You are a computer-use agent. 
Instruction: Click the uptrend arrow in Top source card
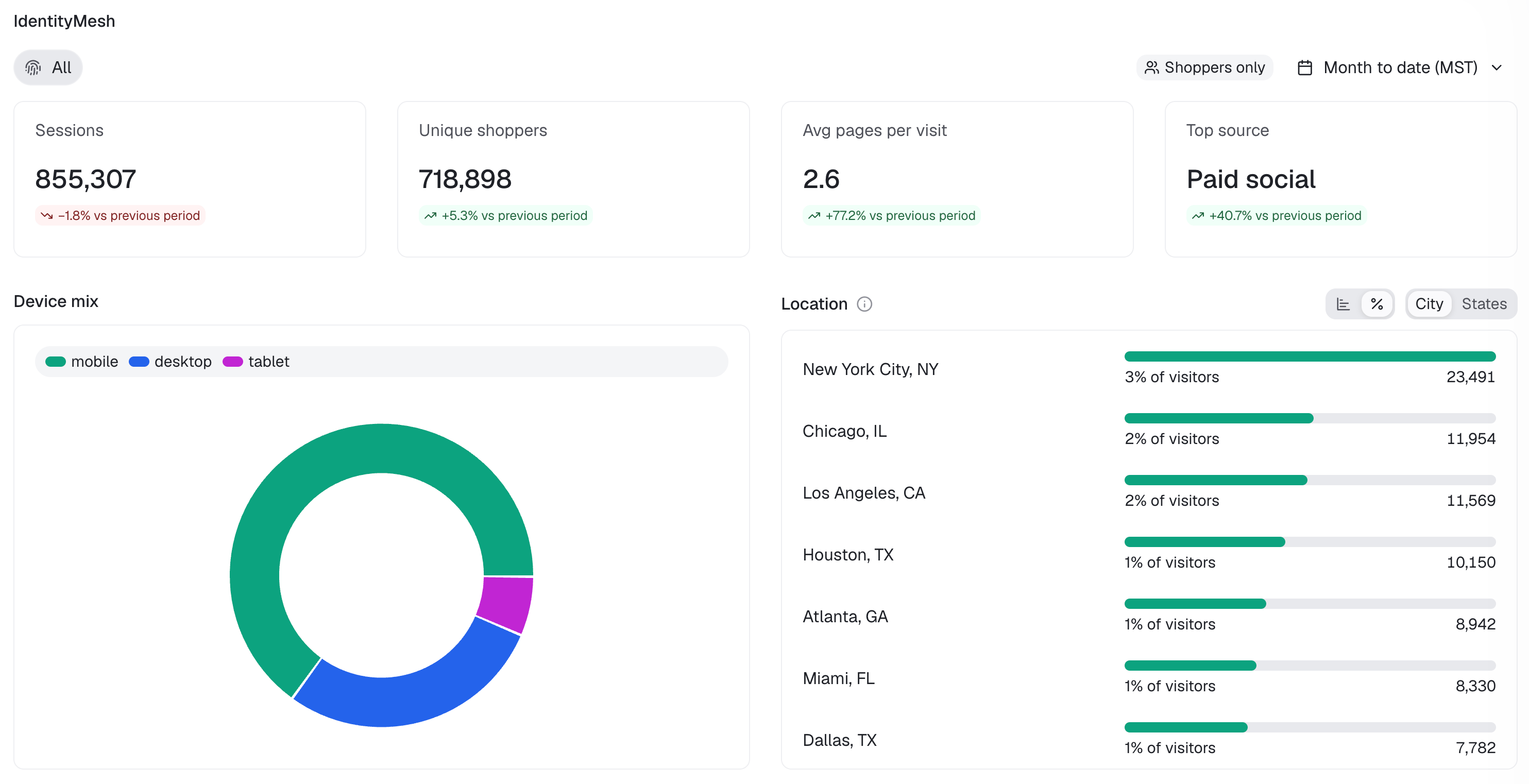coord(1198,215)
